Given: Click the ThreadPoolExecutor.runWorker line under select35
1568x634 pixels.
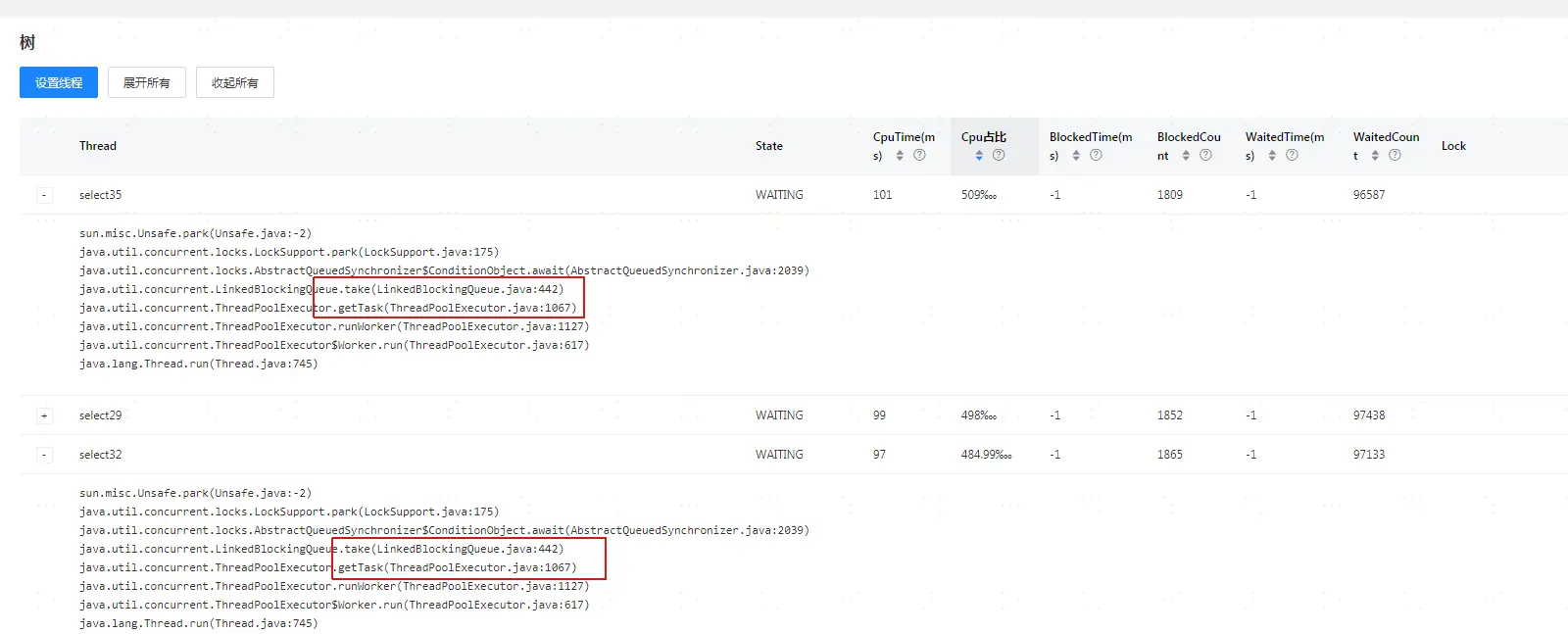Looking at the screenshot, I should pyautogui.click(x=334, y=326).
